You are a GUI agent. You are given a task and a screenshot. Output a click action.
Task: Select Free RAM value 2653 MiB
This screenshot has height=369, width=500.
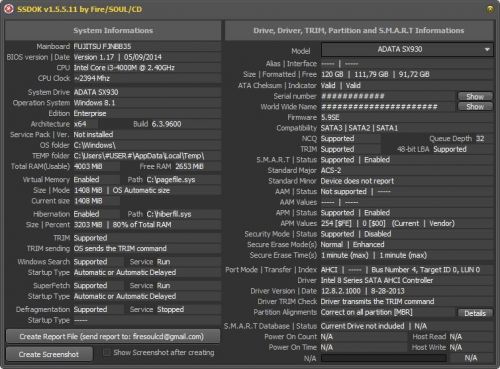[x=189, y=166]
